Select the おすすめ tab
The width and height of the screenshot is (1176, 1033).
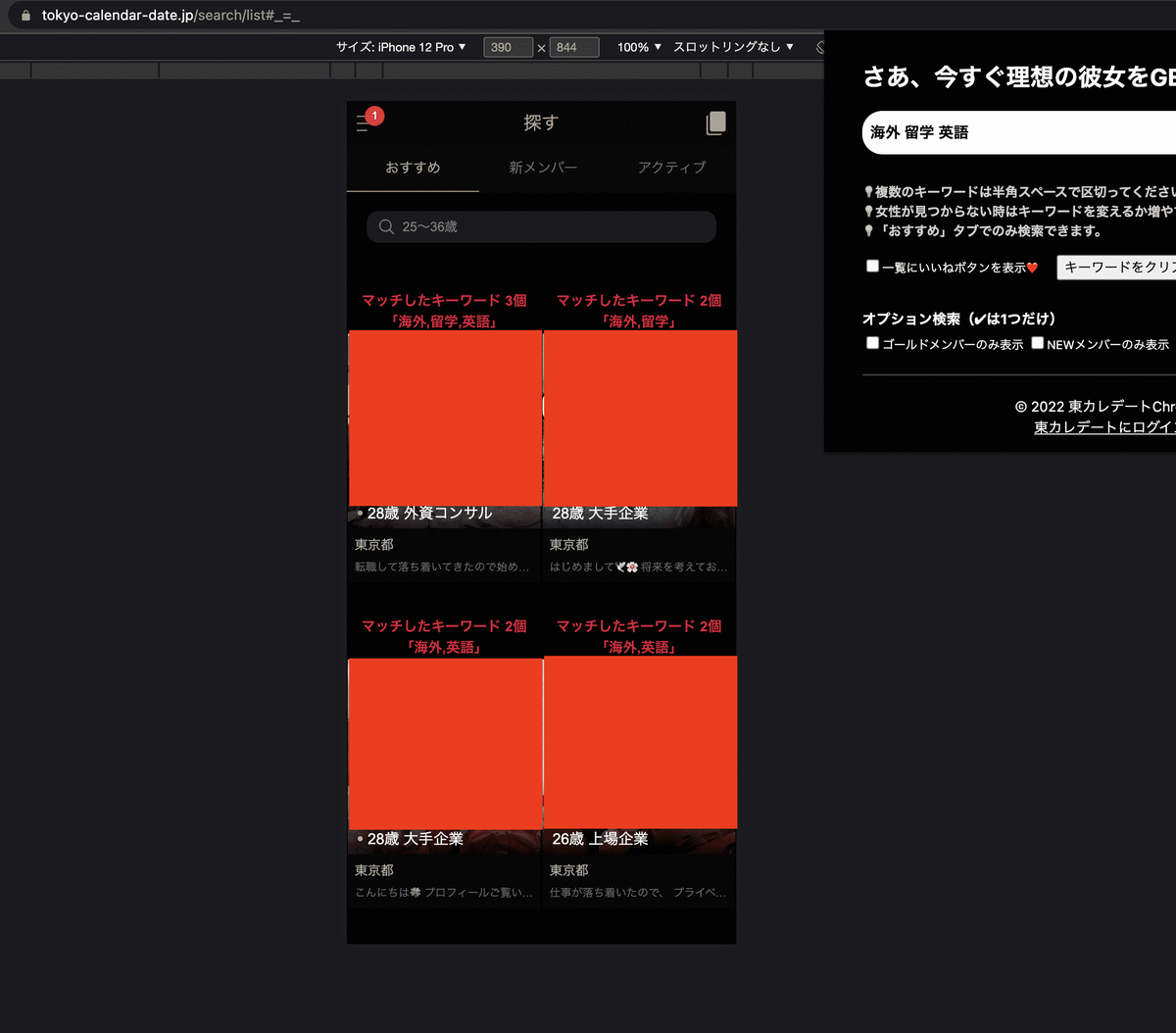(x=413, y=168)
